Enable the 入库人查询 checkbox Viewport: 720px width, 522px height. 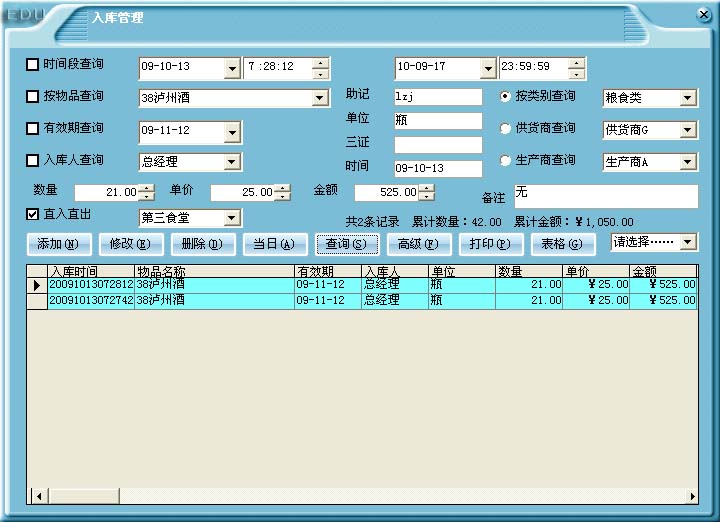(x=32, y=160)
